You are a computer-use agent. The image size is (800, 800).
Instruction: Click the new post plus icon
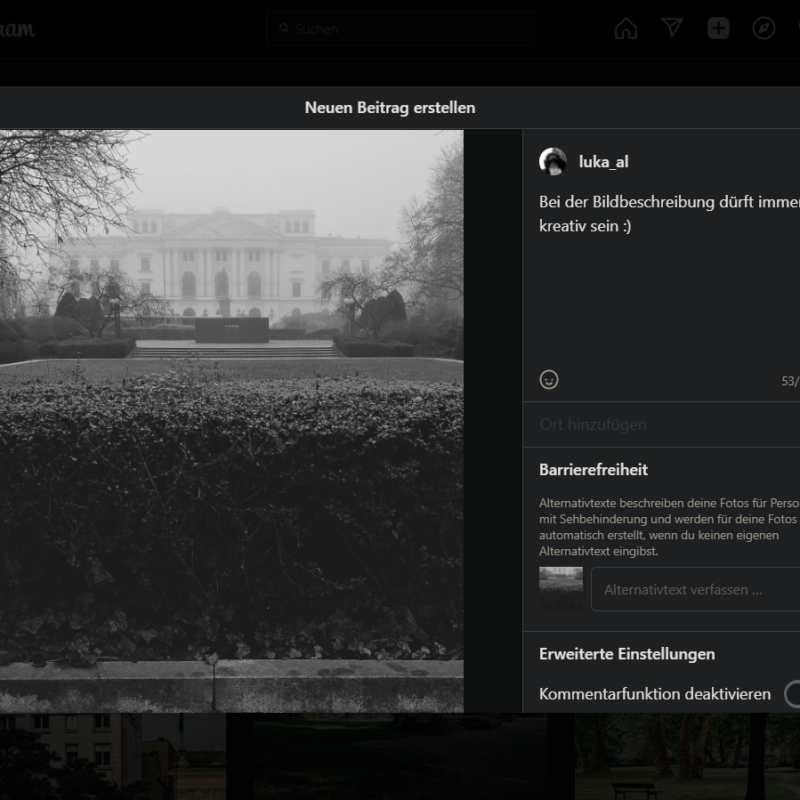point(718,29)
